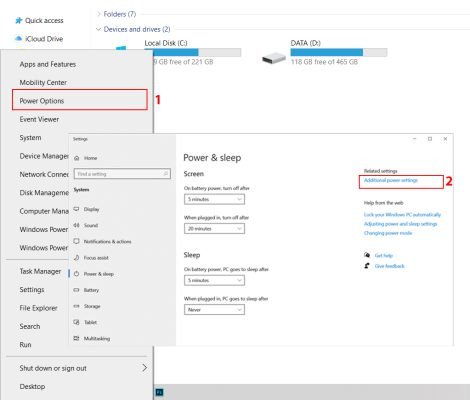Click the Focus assist moon icon

(x=76, y=258)
